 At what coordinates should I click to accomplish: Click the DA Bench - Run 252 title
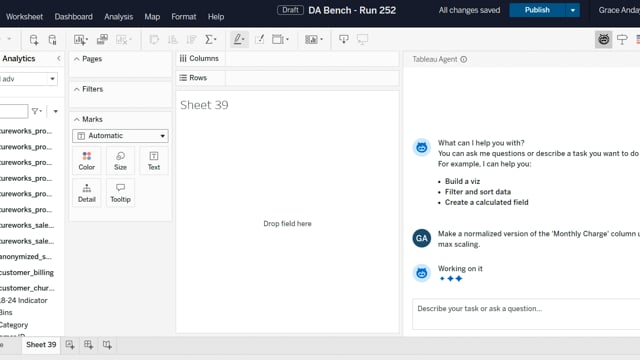(352, 10)
